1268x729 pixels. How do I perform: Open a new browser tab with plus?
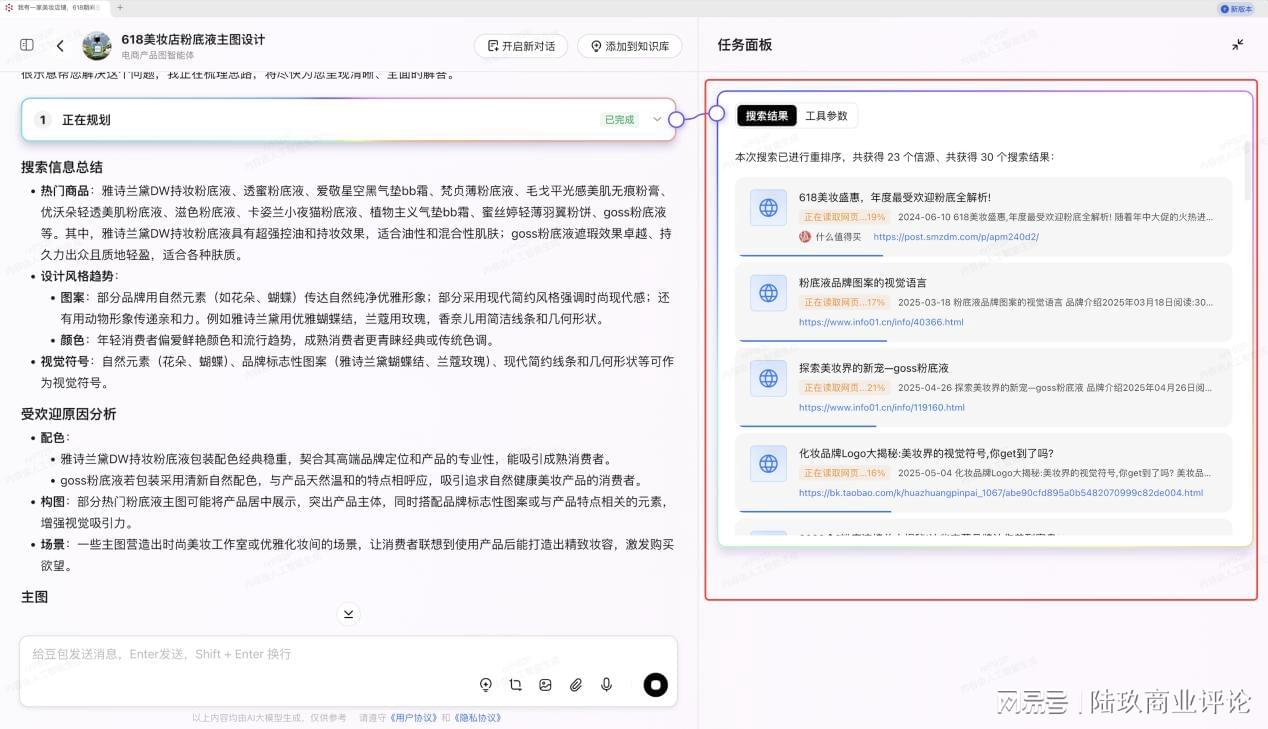[121, 7]
